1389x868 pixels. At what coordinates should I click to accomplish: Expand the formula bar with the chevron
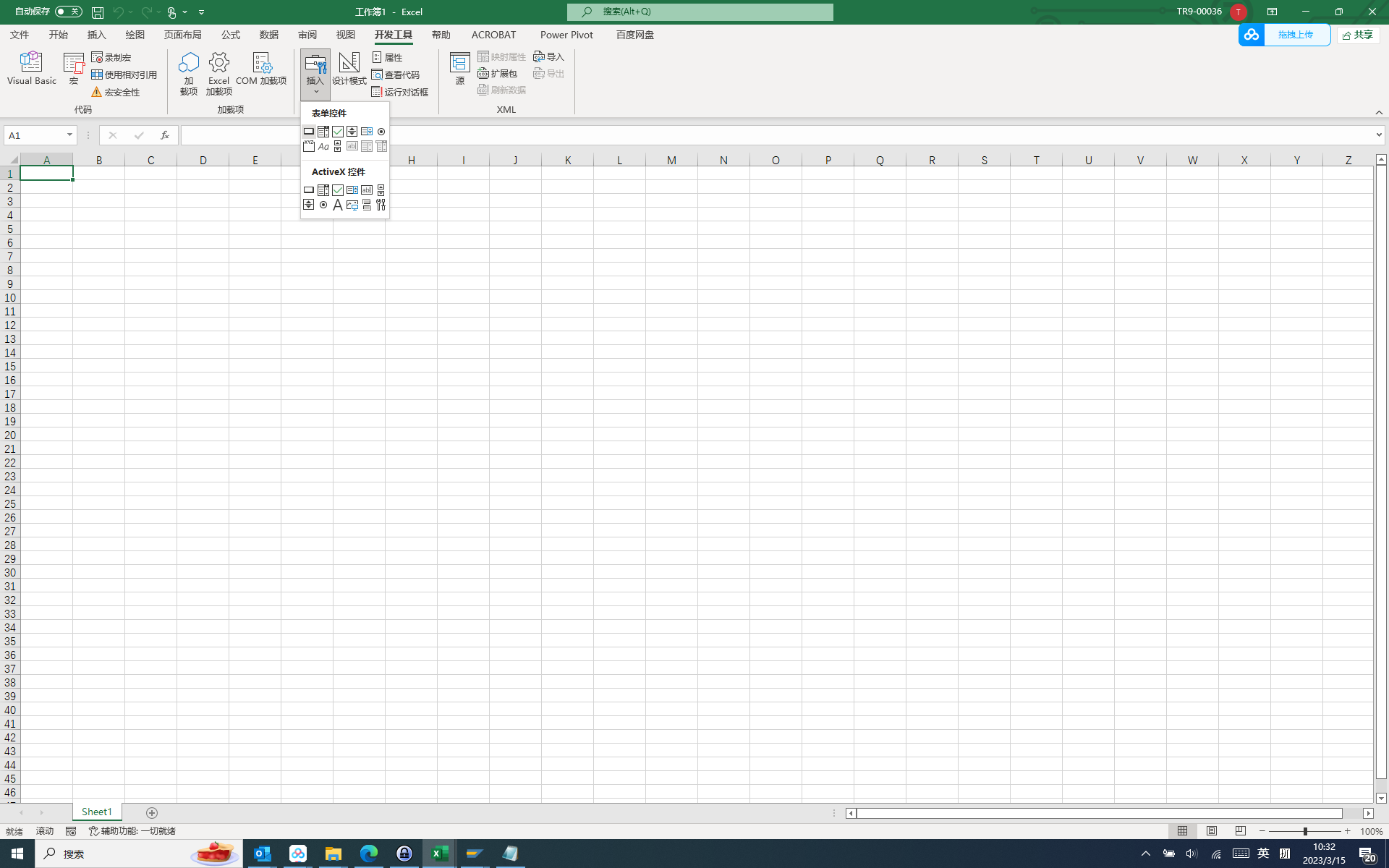click(1379, 135)
